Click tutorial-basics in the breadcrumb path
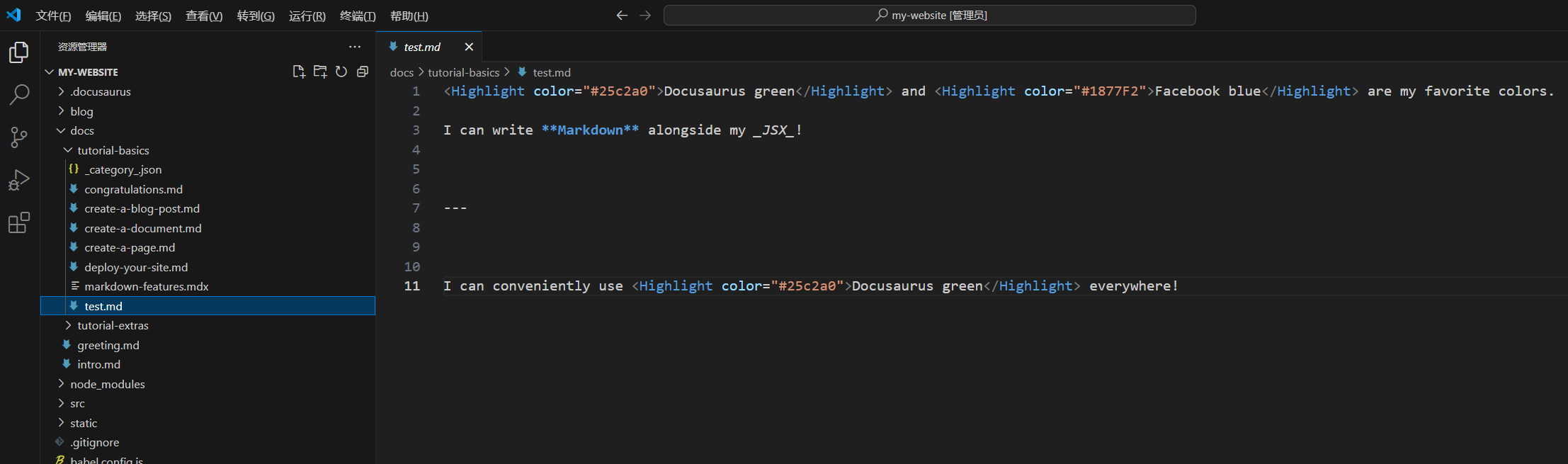Screen dimensions: 1568x464 tap(463, 72)
